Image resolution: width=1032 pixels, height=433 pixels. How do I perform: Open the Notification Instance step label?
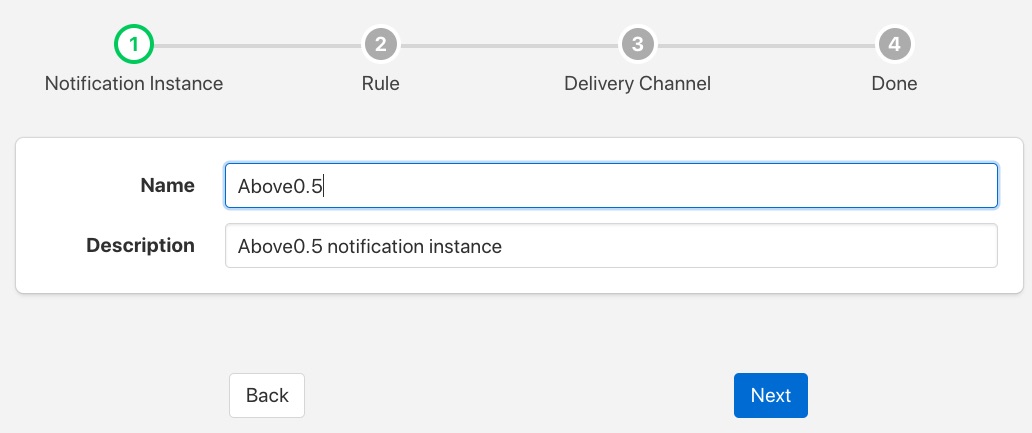tap(134, 83)
